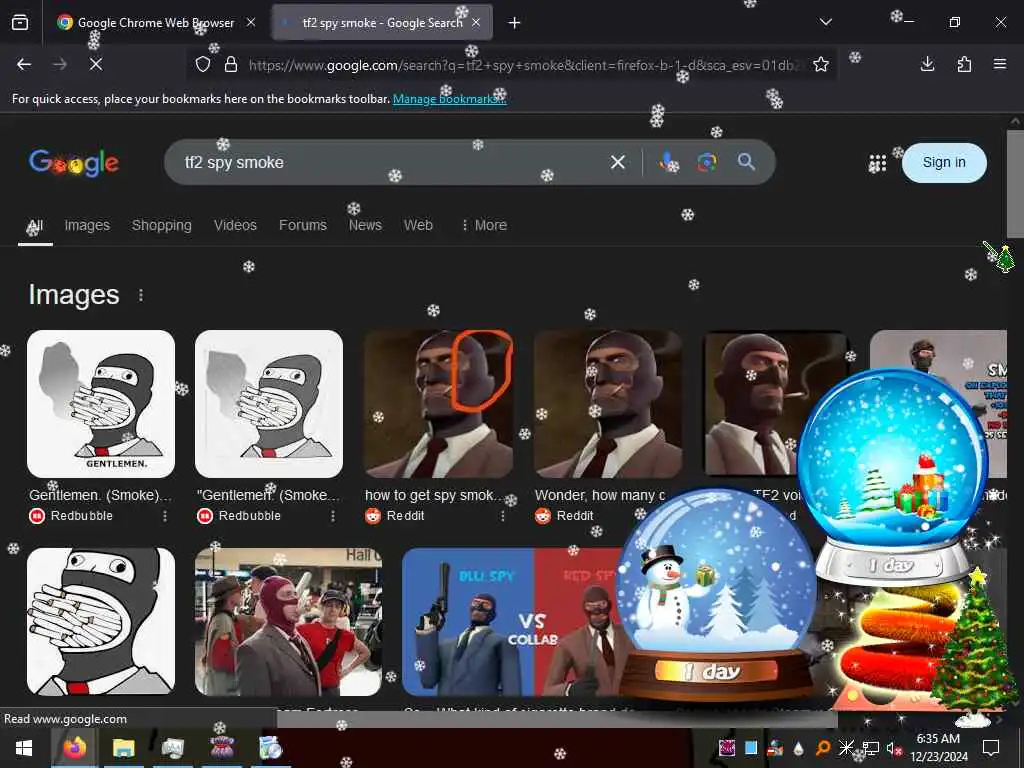Click the snowflake tray icon

click(846, 748)
